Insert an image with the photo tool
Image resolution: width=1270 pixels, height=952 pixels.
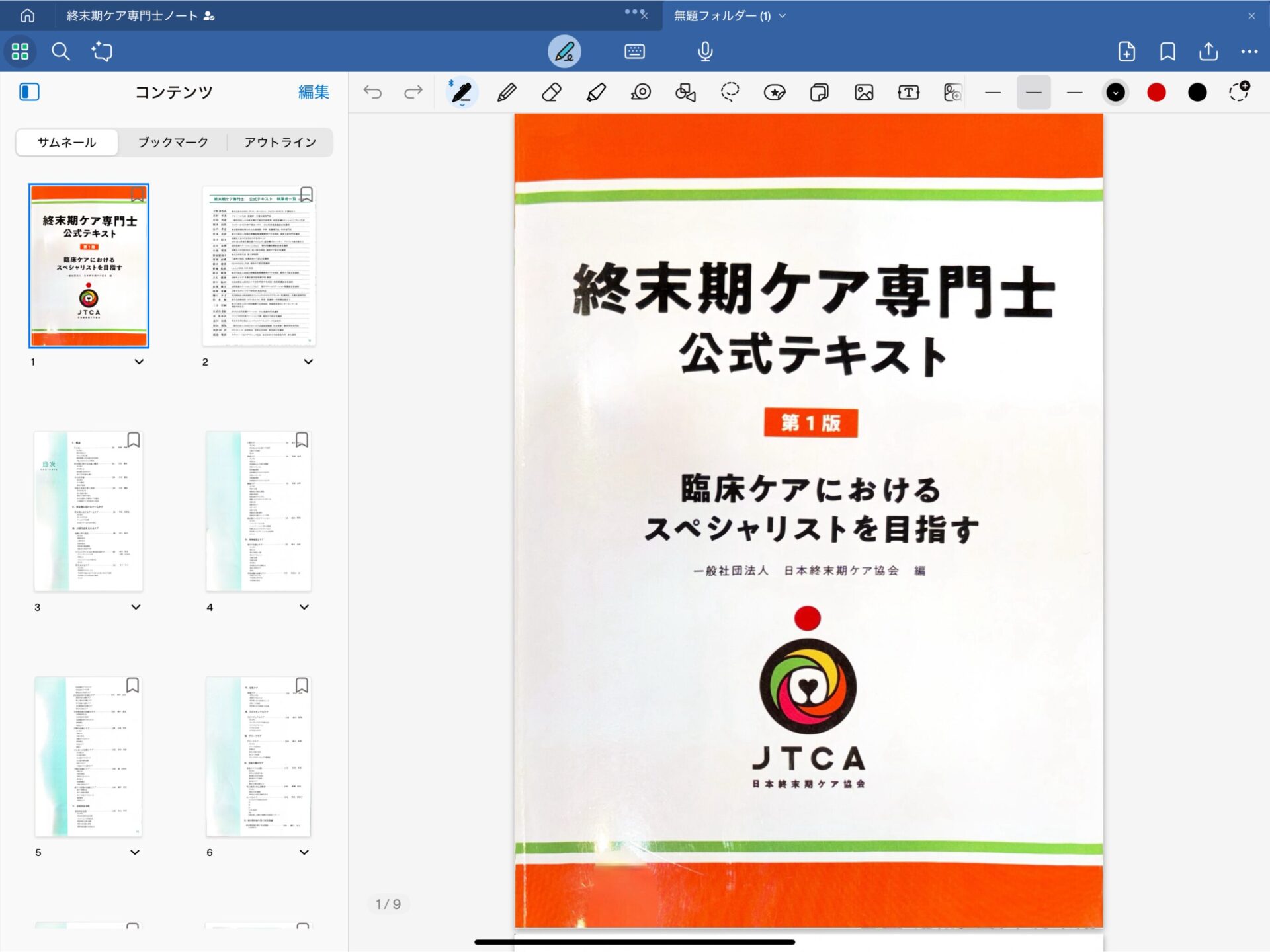864,93
